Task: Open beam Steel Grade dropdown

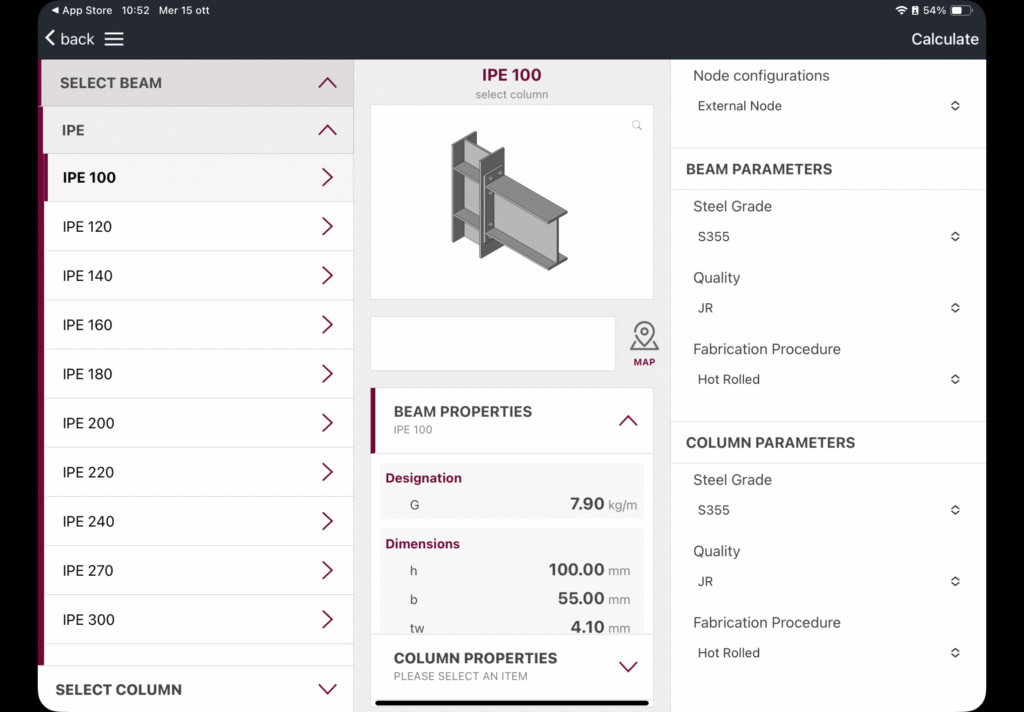Action: (x=828, y=237)
